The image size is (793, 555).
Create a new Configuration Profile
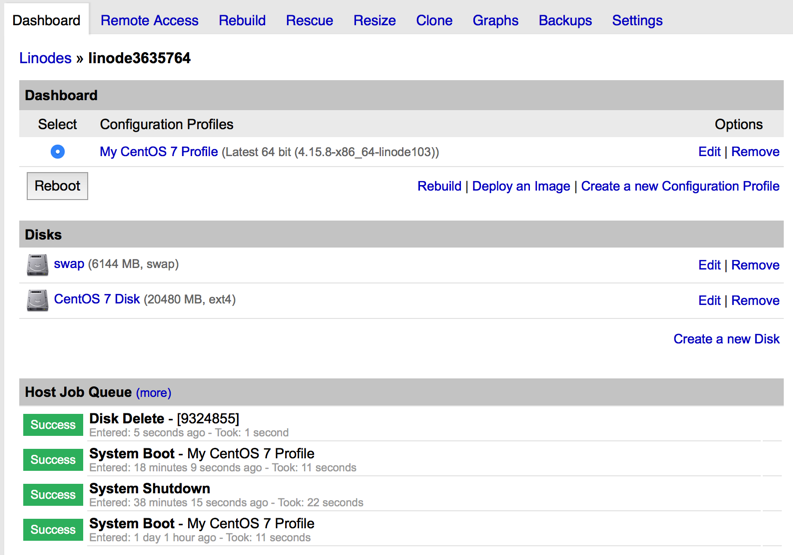(680, 186)
